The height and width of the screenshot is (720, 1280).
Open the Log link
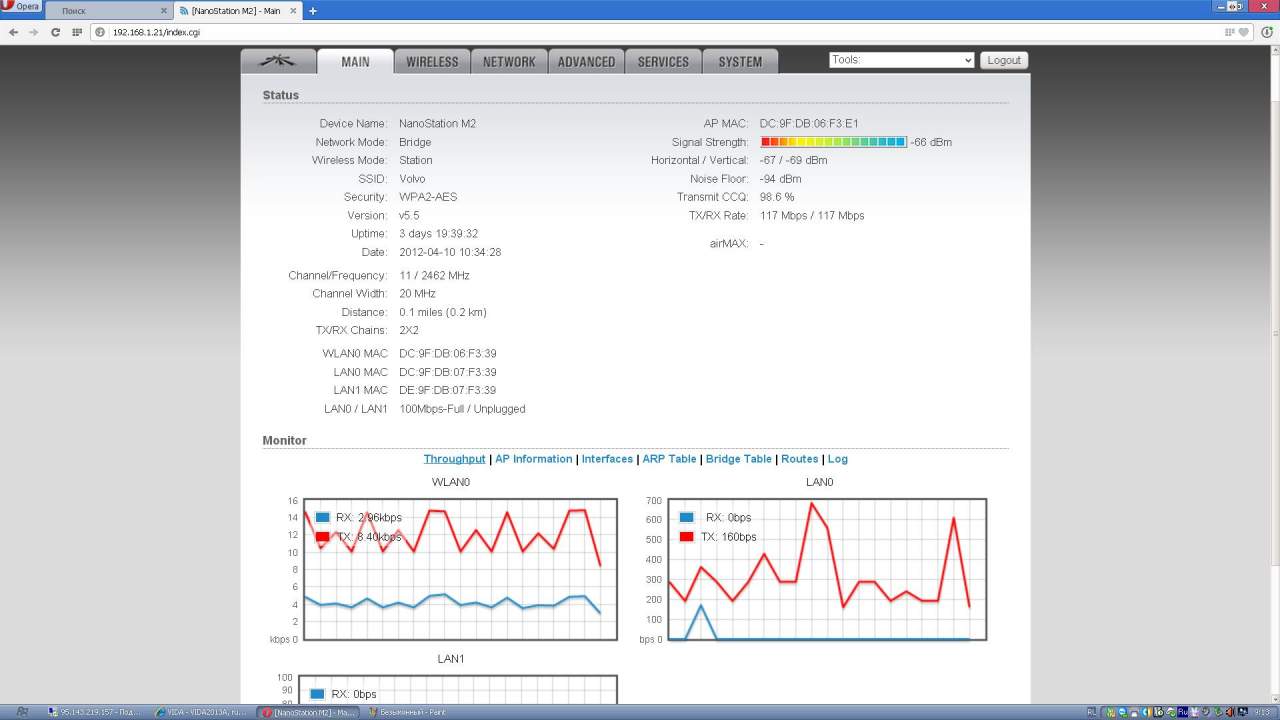point(838,459)
